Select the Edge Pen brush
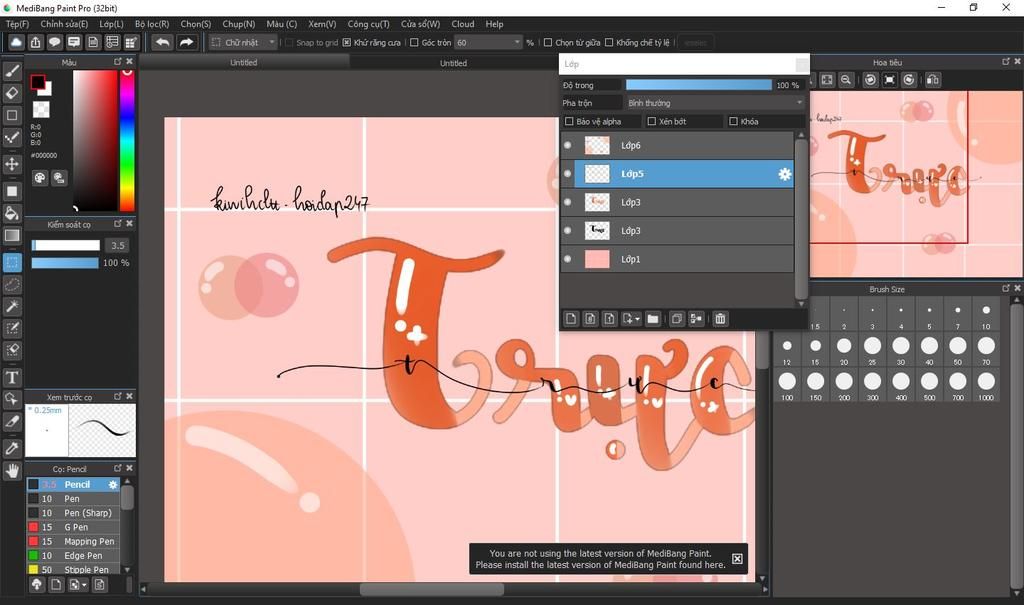The height and width of the screenshot is (605, 1024). pos(73,556)
